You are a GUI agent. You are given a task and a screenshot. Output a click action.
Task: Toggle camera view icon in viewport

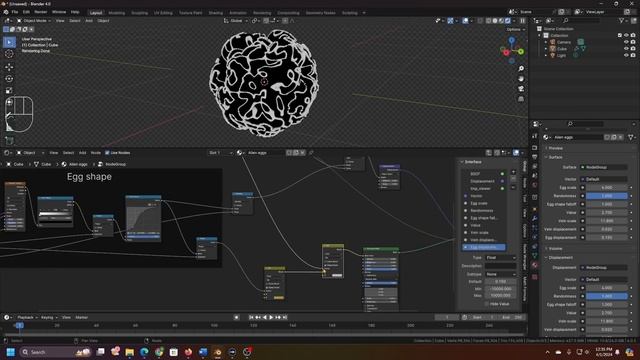(x=521, y=89)
